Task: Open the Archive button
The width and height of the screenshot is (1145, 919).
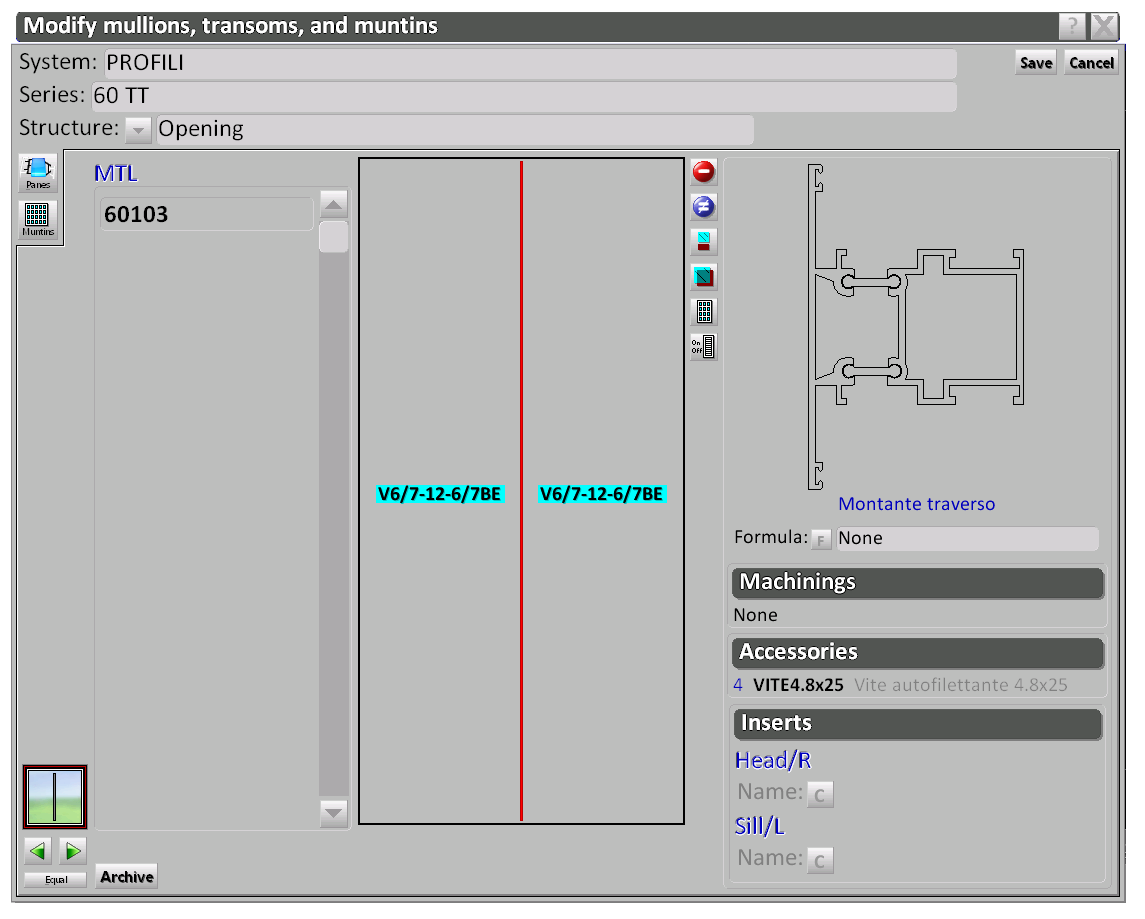Action: [x=127, y=877]
